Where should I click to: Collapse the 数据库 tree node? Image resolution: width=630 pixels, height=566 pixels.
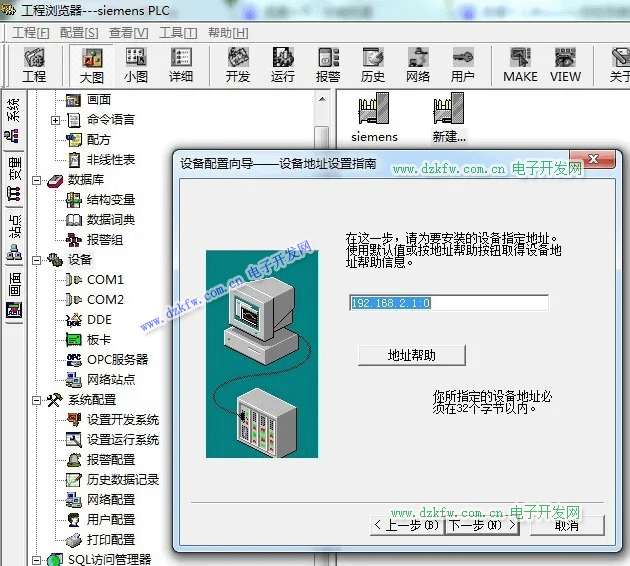click(x=37, y=180)
